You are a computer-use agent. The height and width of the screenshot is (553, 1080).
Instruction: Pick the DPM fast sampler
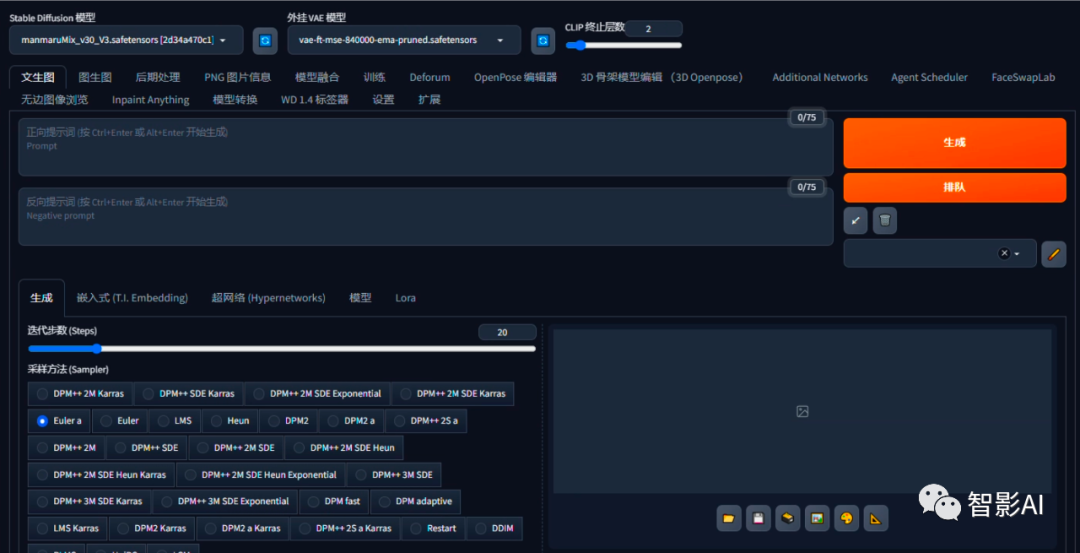coord(334,501)
